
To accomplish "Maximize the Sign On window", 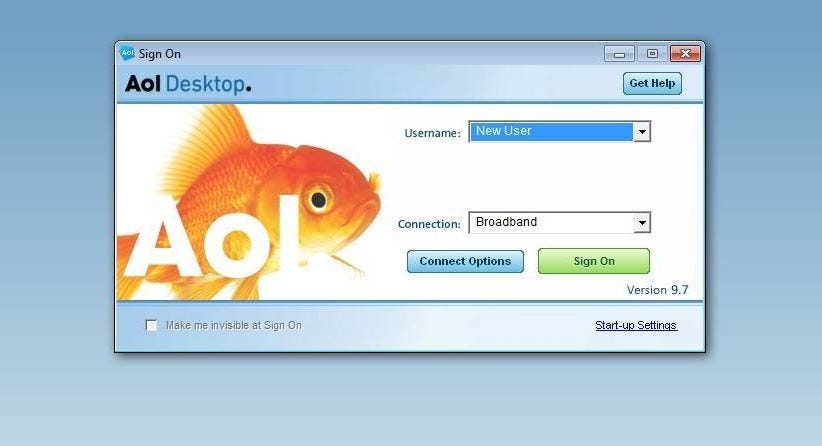I will [652, 53].
